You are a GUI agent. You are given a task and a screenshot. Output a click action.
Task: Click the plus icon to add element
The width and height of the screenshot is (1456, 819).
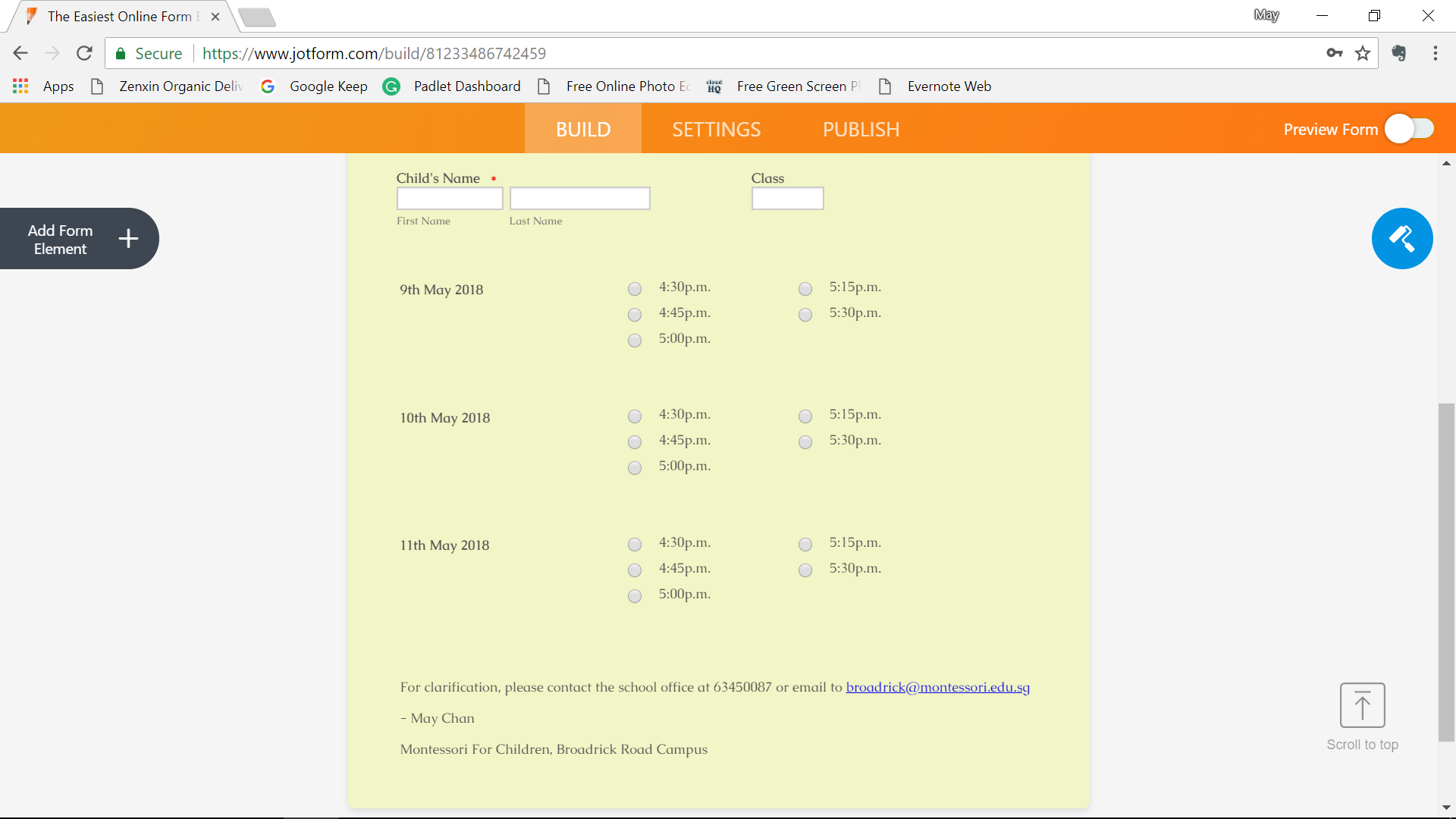pyautogui.click(x=128, y=239)
